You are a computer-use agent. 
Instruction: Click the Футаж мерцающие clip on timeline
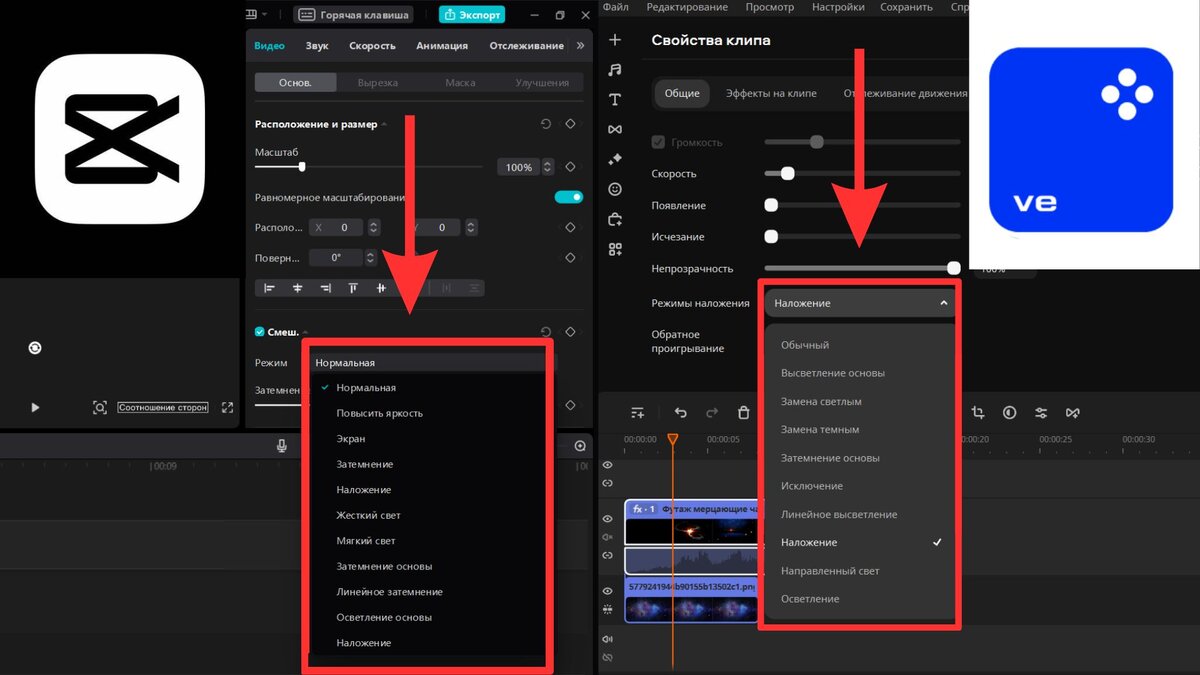point(692,522)
